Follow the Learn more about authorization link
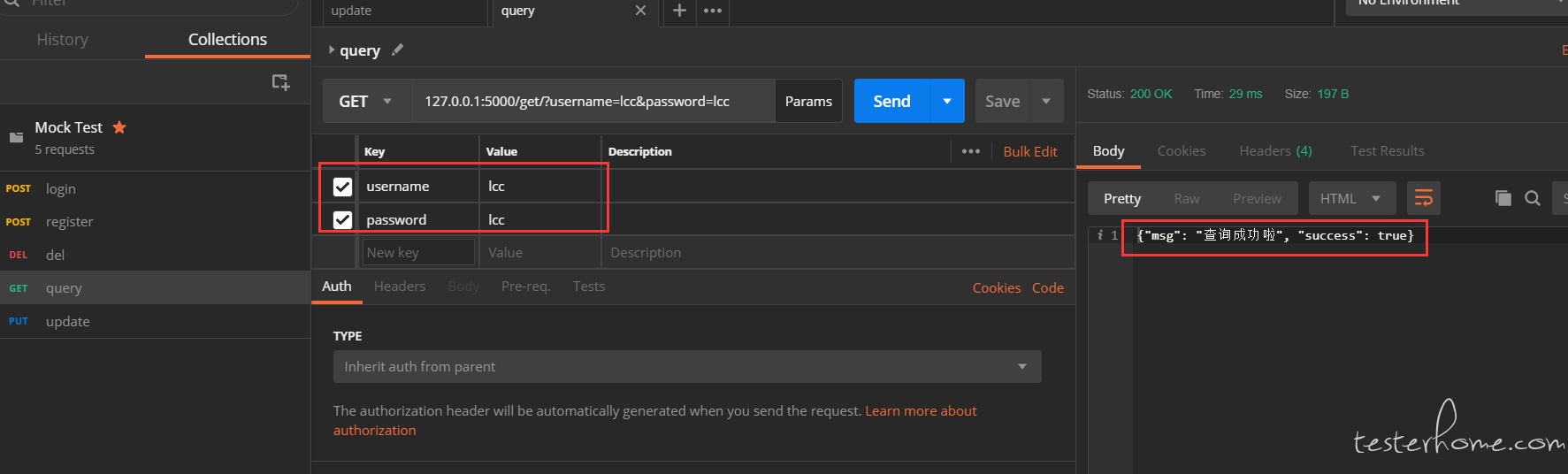Image resolution: width=1568 pixels, height=474 pixels. (x=921, y=410)
